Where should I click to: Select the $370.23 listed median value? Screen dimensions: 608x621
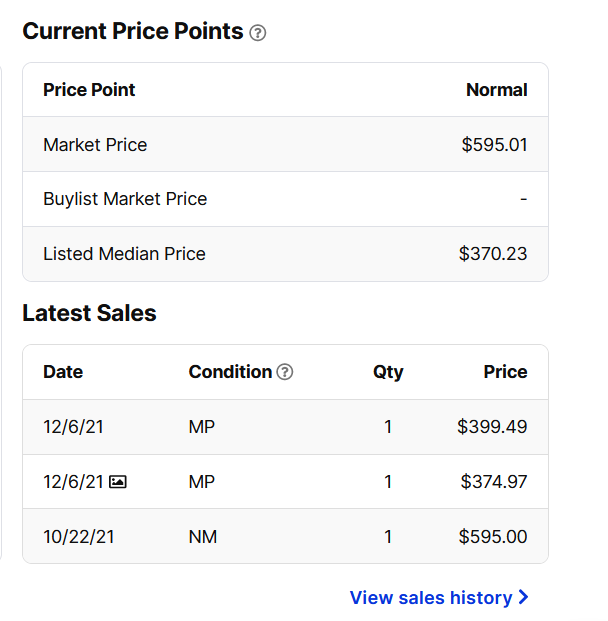click(x=493, y=254)
